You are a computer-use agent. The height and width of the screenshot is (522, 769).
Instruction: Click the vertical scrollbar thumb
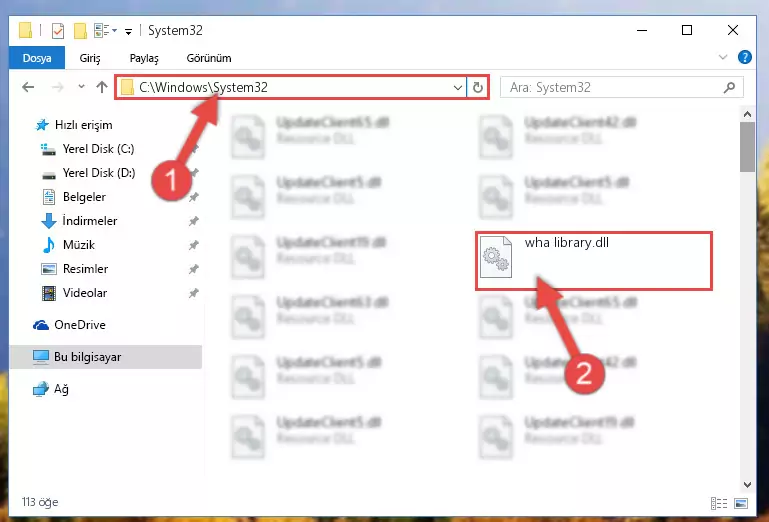747,147
